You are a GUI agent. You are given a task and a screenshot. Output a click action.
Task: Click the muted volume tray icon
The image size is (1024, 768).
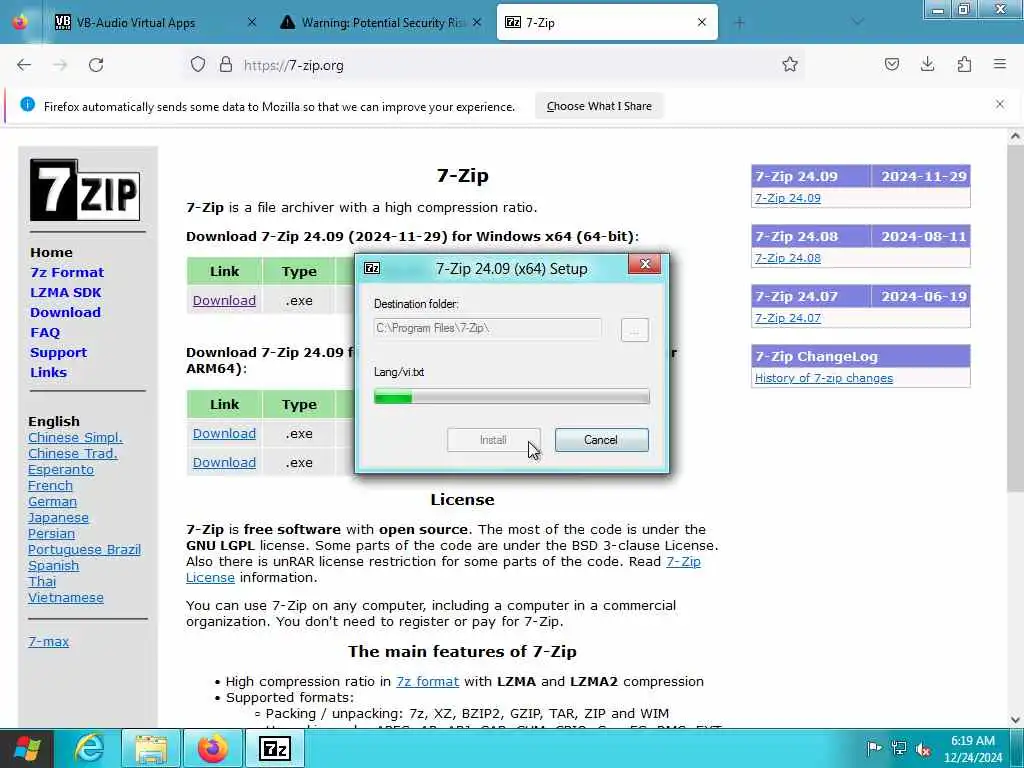pyautogui.click(x=923, y=748)
